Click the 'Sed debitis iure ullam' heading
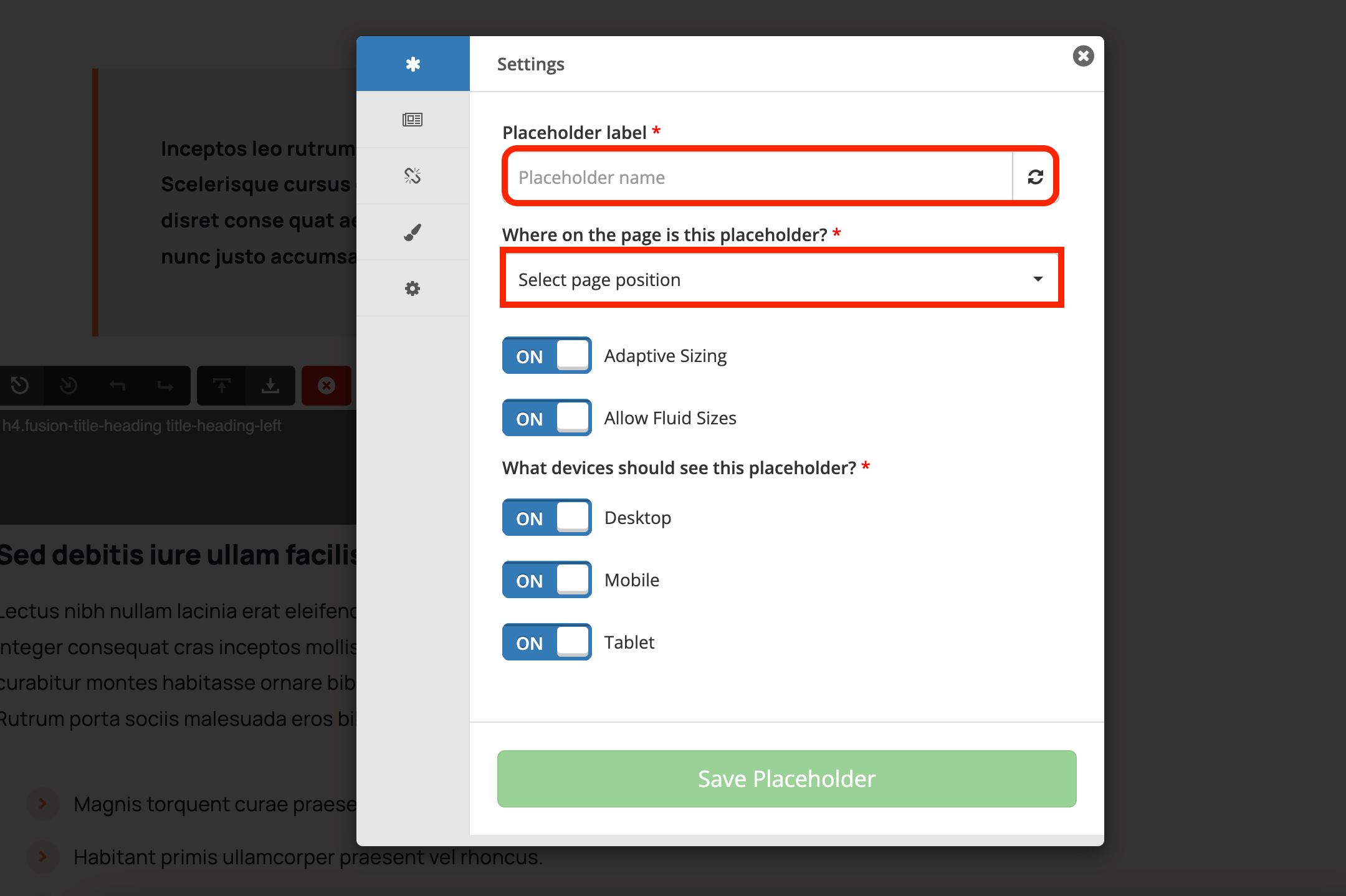The width and height of the screenshot is (1346, 896). [178, 555]
